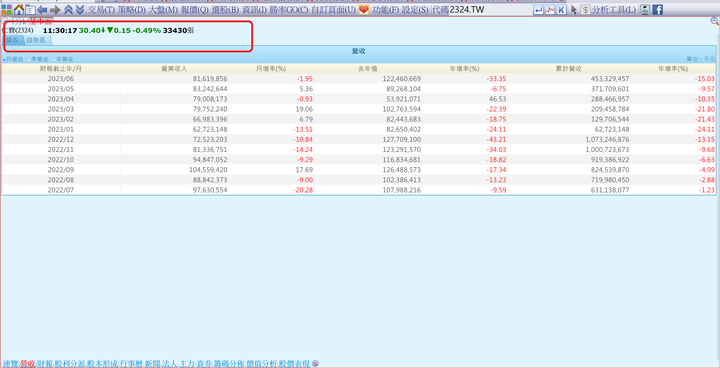The height and width of the screenshot is (368, 720).
Task: Open the 價值分析 link at bottom
Action: pos(262,363)
